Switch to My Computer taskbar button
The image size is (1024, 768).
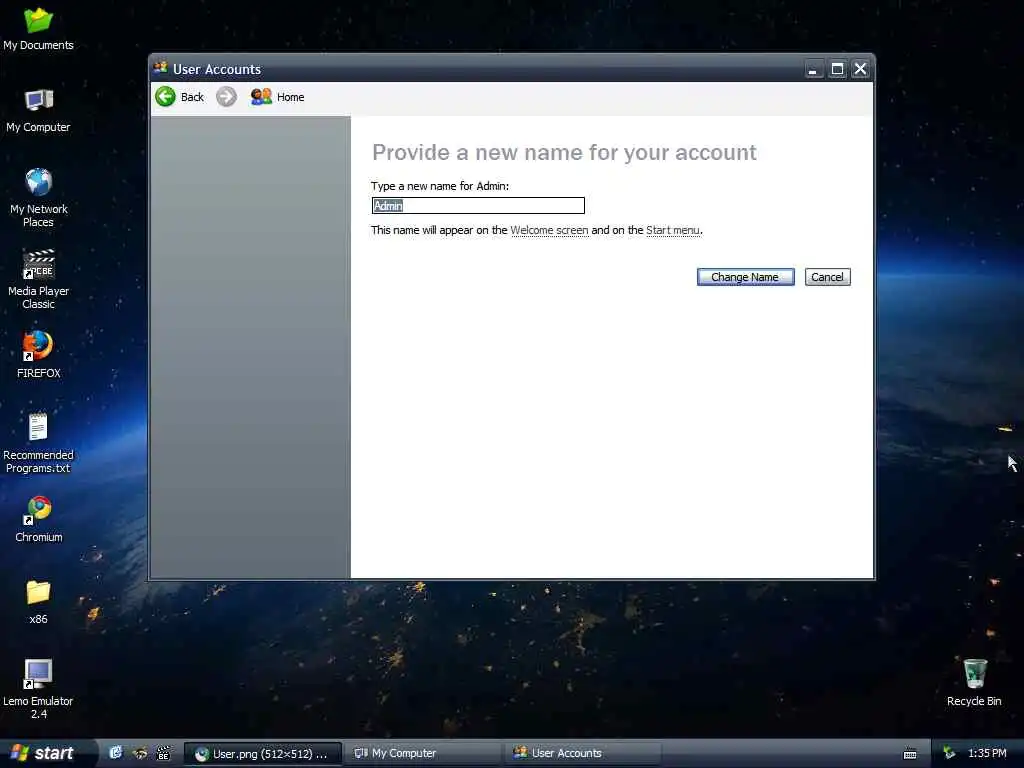pos(424,754)
